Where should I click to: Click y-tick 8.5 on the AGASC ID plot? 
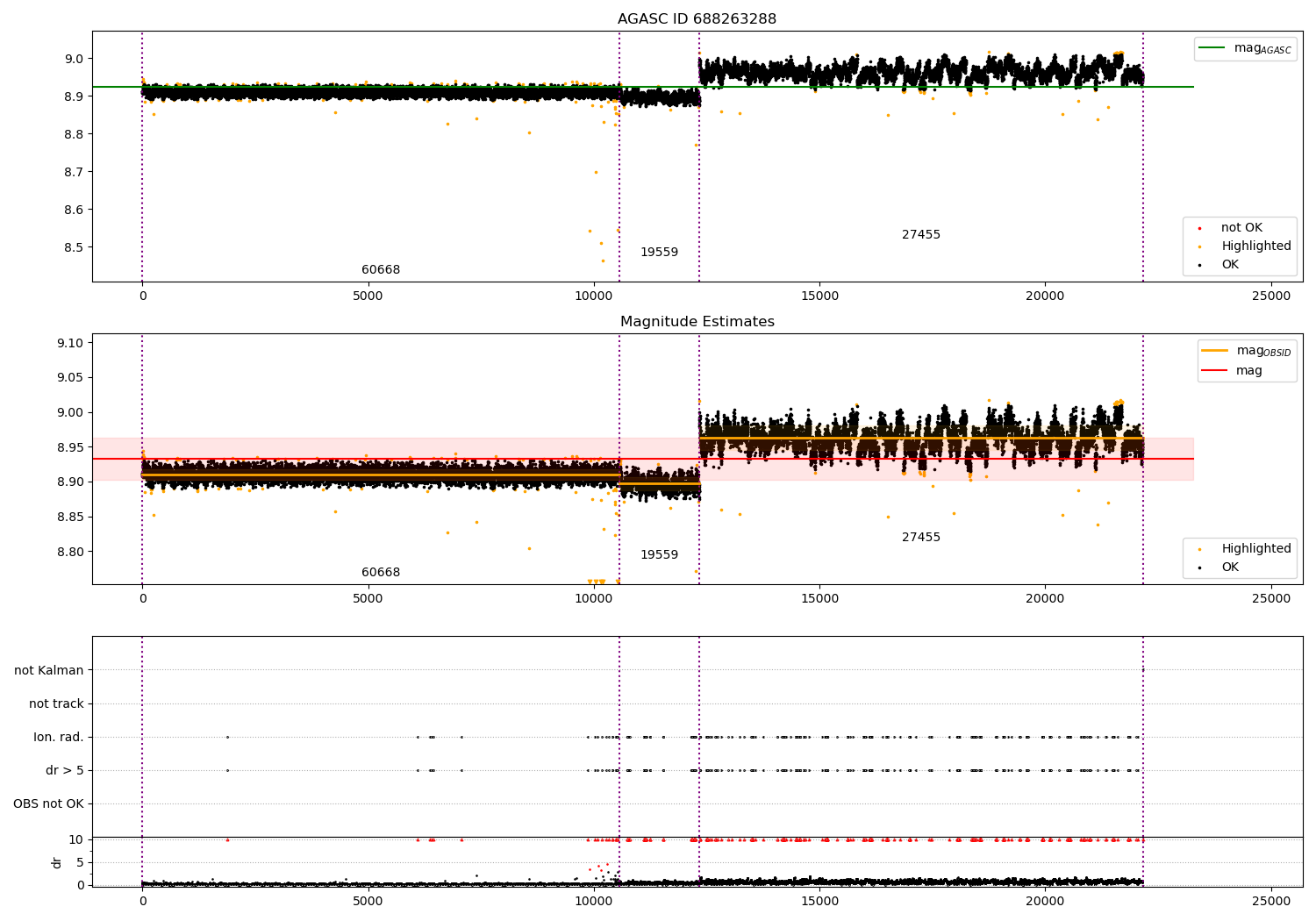pyautogui.click(x=74, y=247)
